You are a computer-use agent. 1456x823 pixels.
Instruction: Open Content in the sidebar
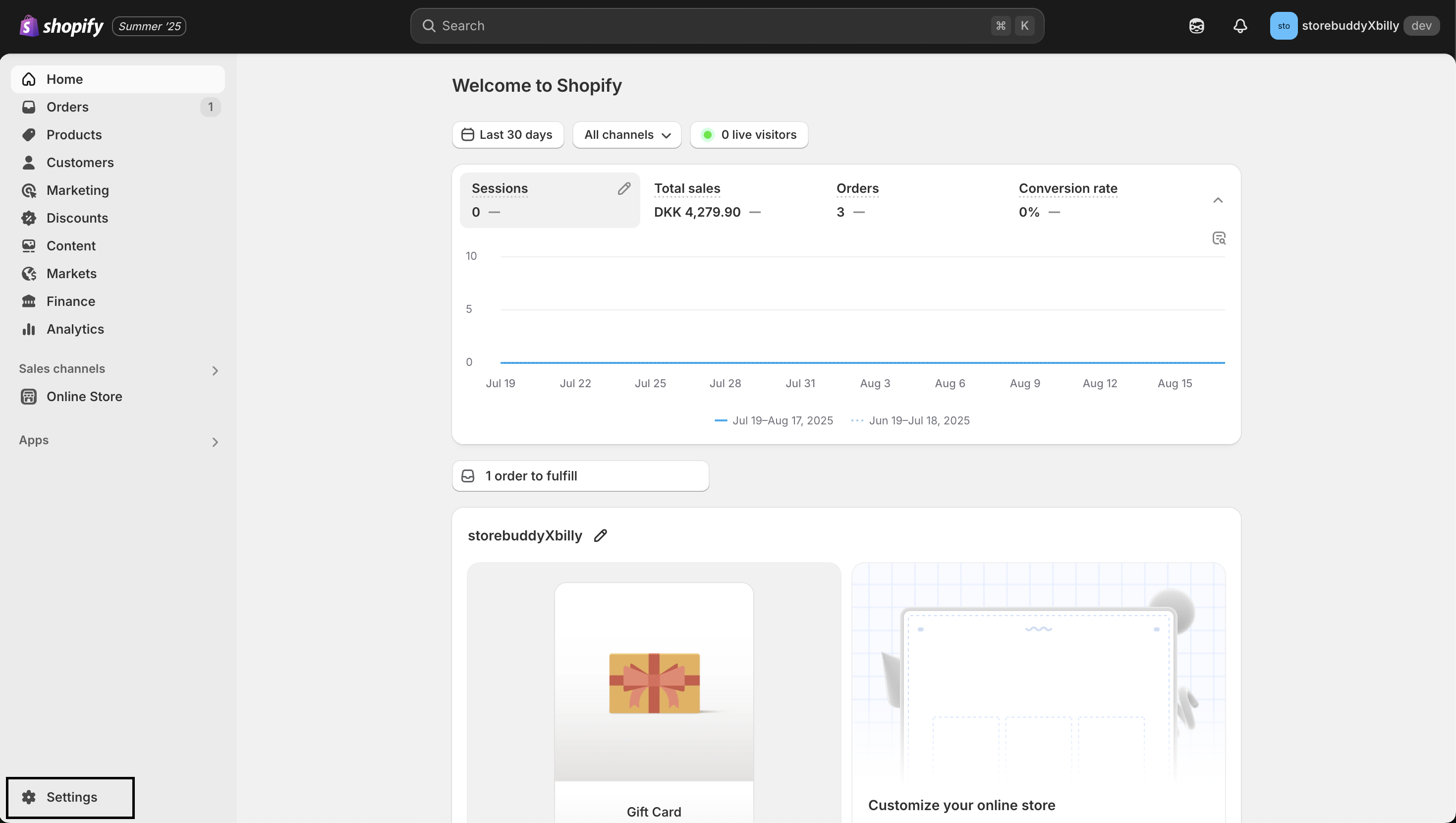pos(117,245)
